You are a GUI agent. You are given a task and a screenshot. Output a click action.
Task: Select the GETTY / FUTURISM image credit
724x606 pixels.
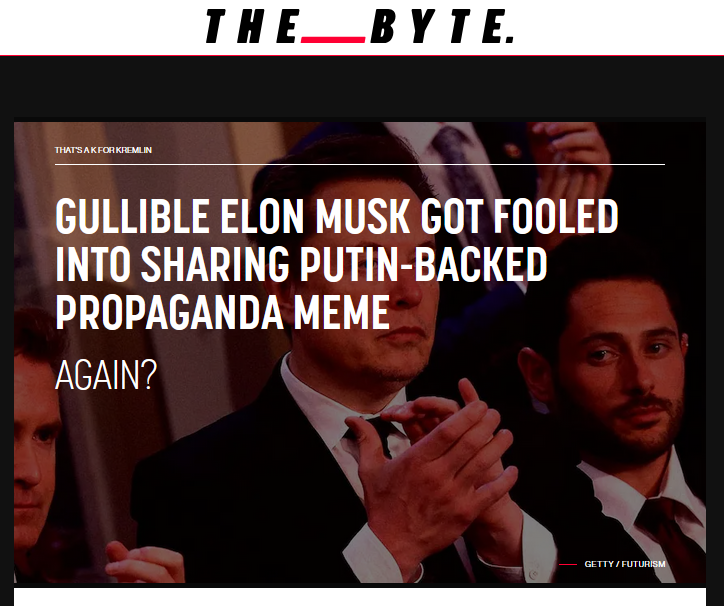(x=625, y=564)
